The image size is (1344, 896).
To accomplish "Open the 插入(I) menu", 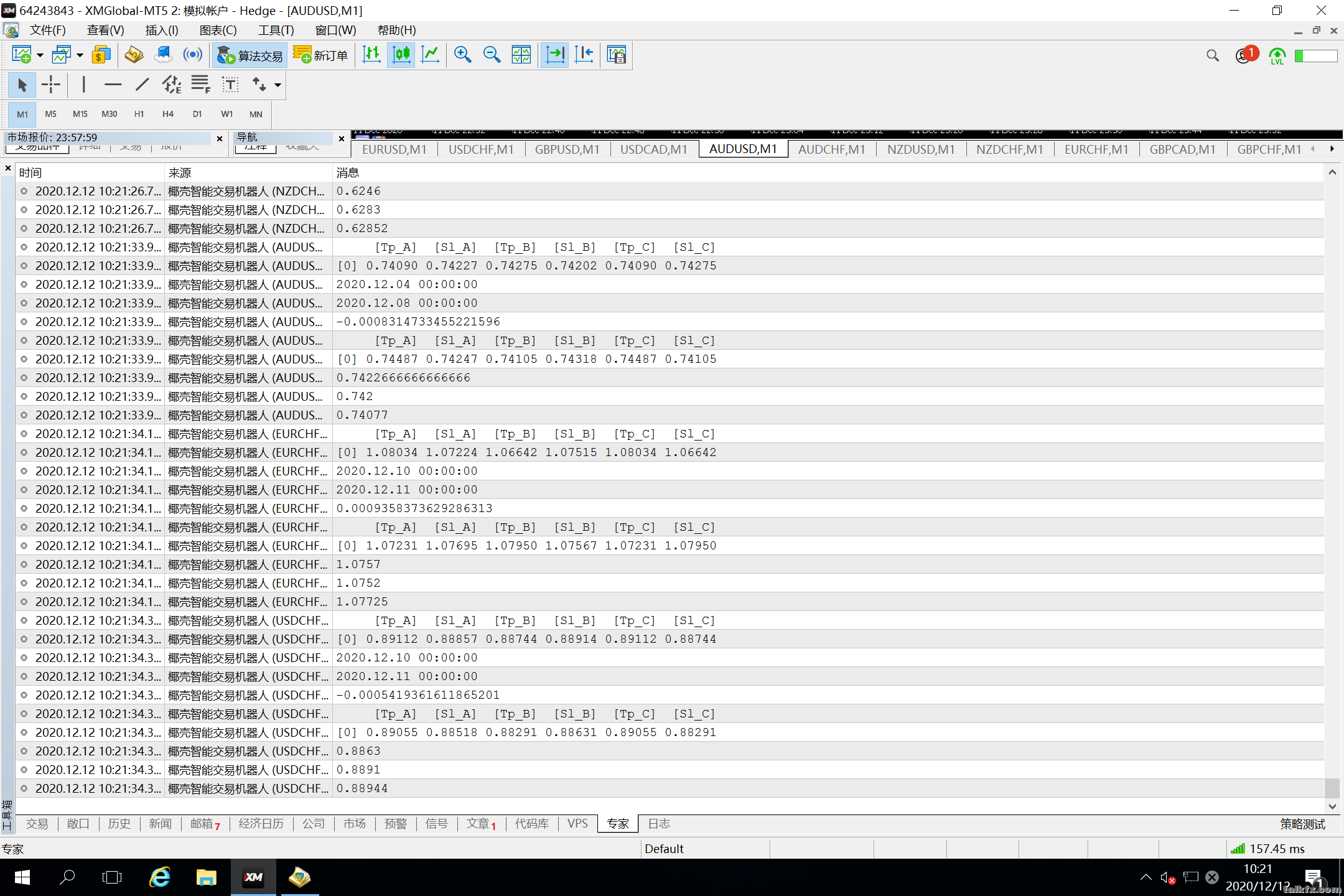I will [x=162, y=30].
